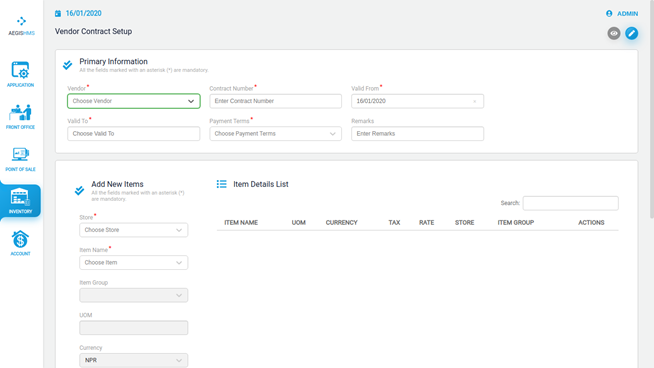
Task: Open the Choose Payment Terms dropdown
Action: click(275, 134)
